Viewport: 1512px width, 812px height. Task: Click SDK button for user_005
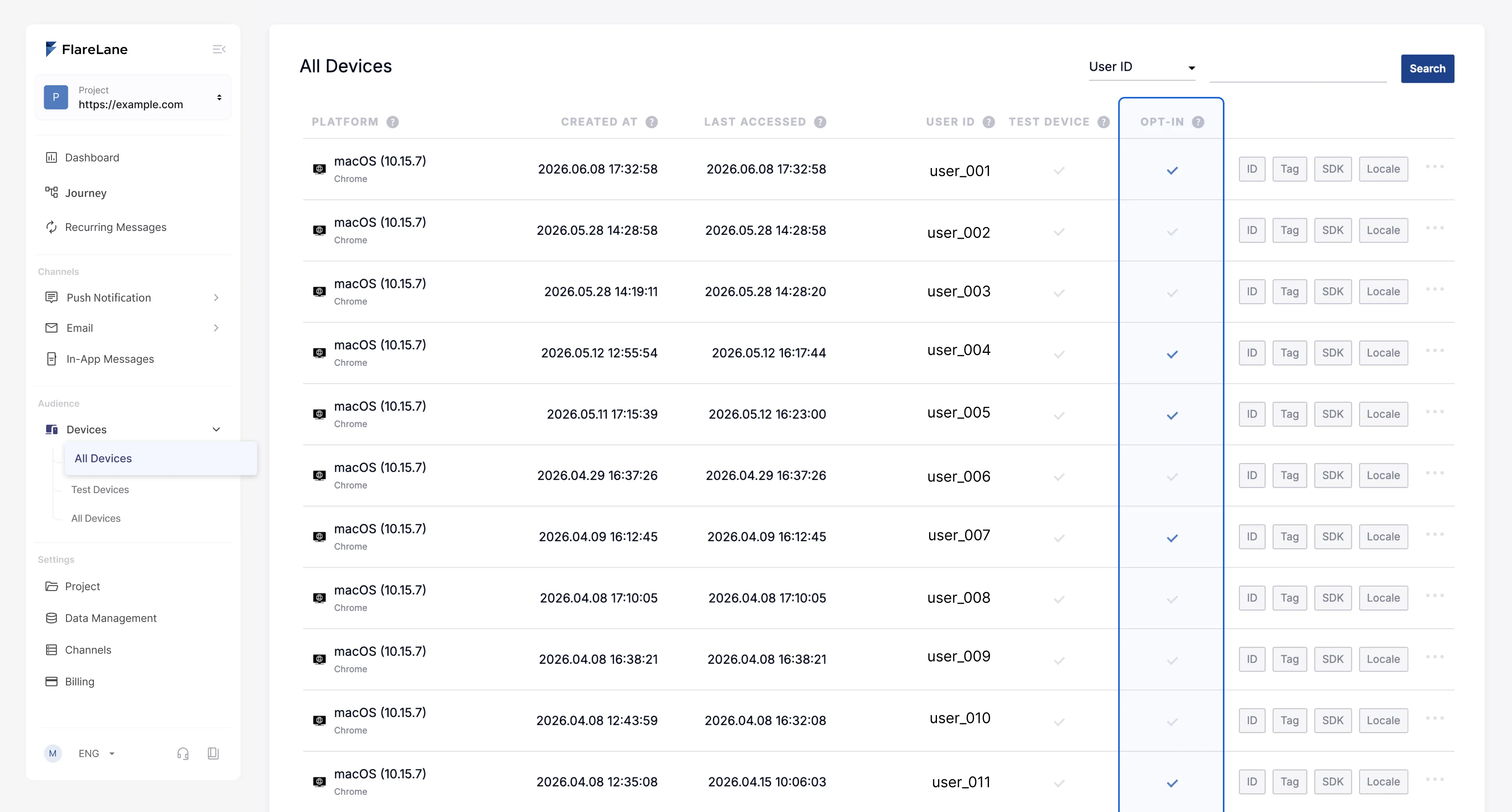[1333, 414]
